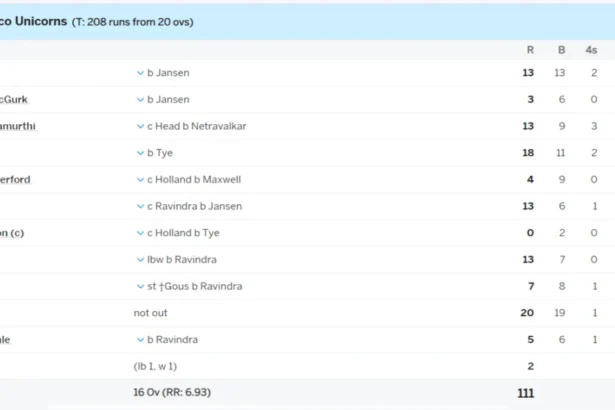Screen dimensions: 615x410
Task: Expand the first 'b Tye' dismissal chevron
Action: (x=140, y=153)
